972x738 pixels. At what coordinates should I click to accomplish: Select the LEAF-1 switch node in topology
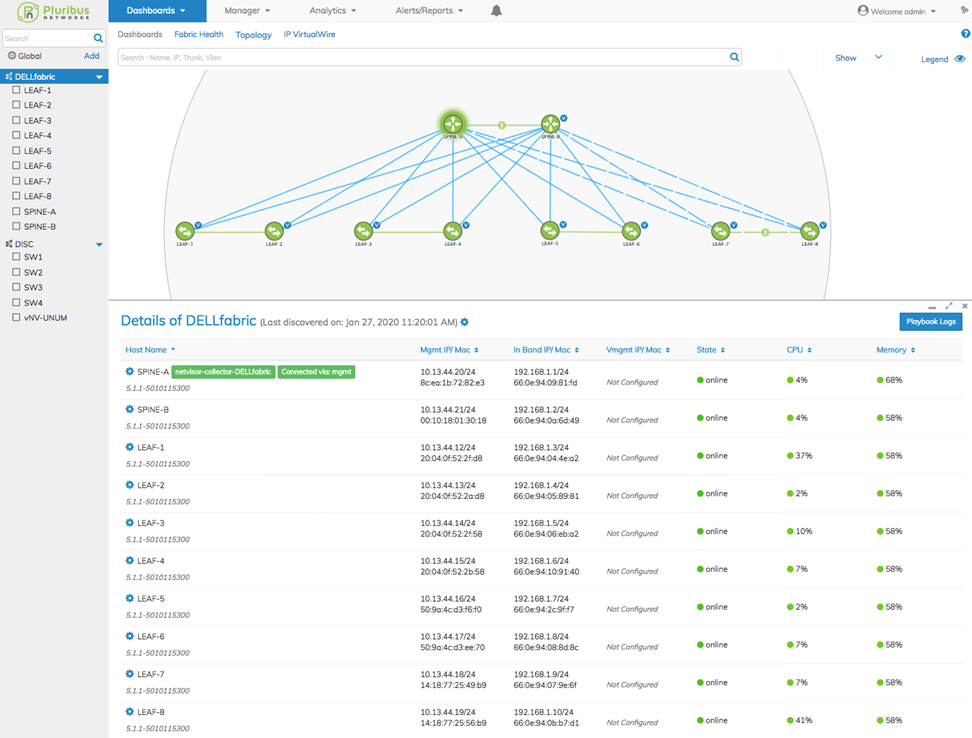pos(185,231)
